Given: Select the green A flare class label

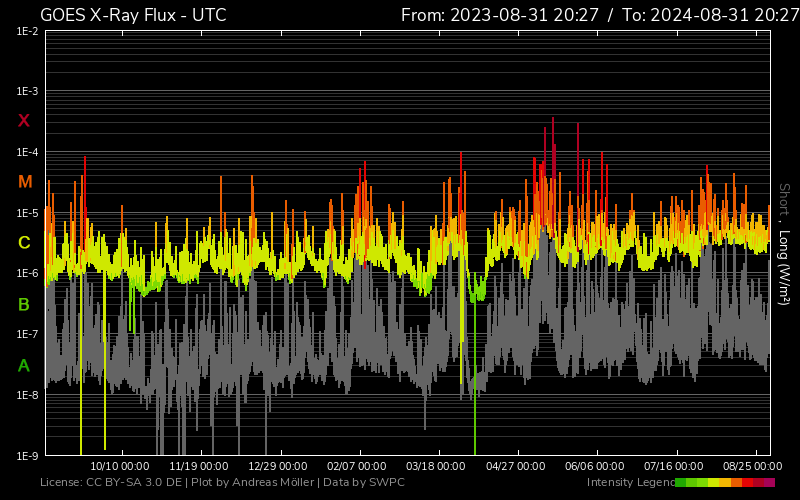Looking at the screenshot, I should pyautogui.click(x=24, y=366).
